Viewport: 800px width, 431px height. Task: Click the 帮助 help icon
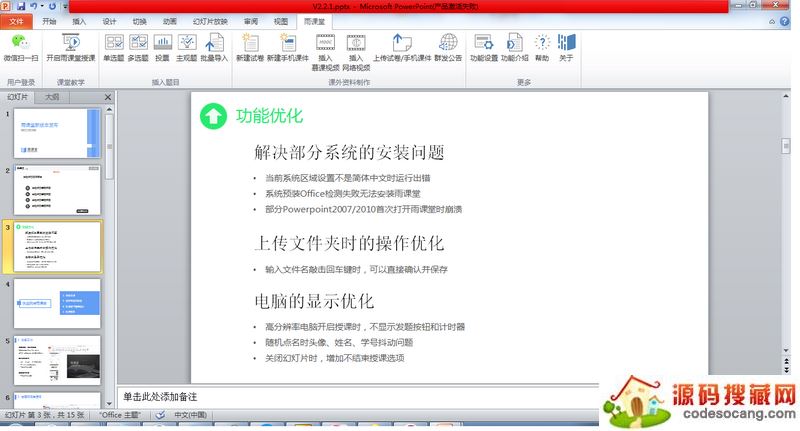[542, 45]
